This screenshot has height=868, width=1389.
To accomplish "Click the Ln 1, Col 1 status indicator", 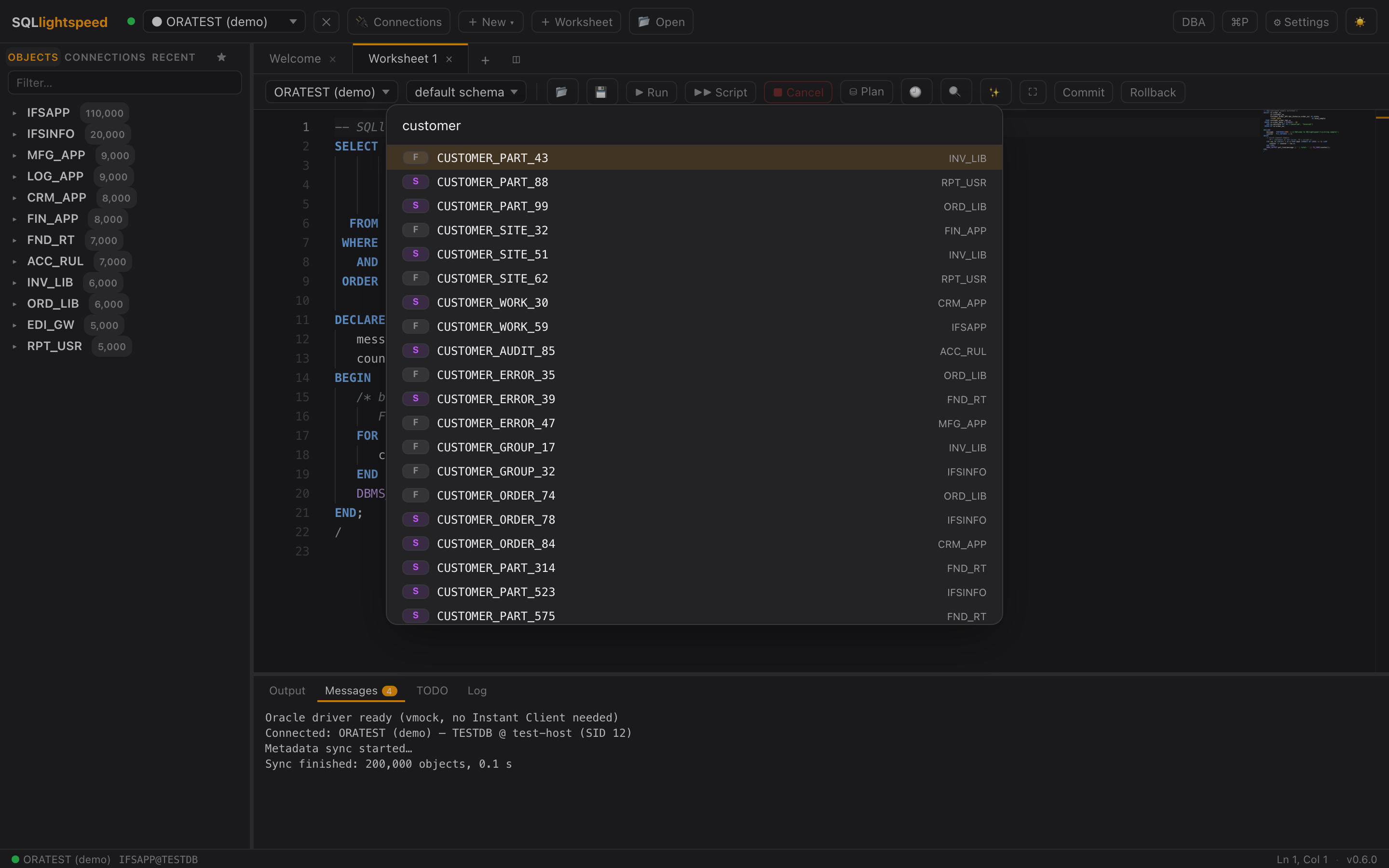I will (1302, 859).
